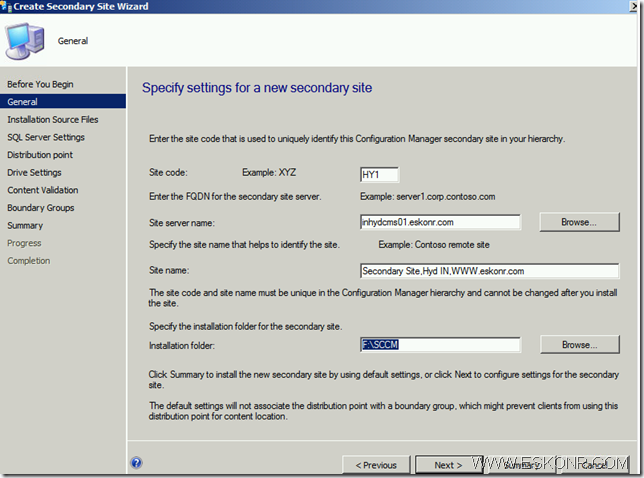
Task: Click the Site server name input field
Action: [440, 222]
